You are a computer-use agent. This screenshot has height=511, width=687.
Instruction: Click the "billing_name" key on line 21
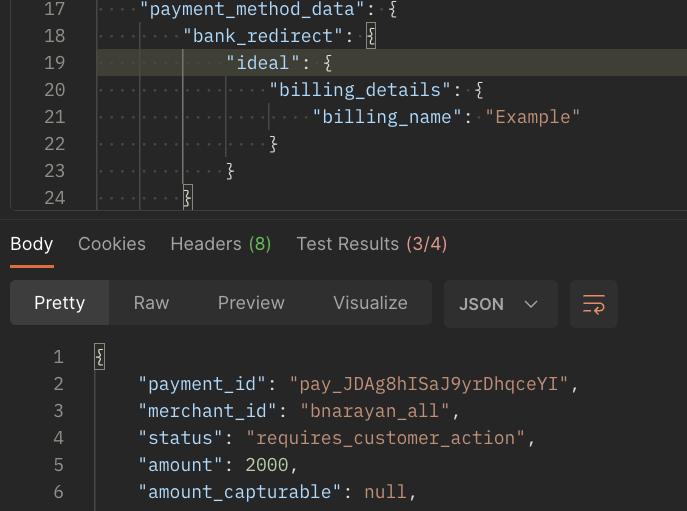point(387,117)
